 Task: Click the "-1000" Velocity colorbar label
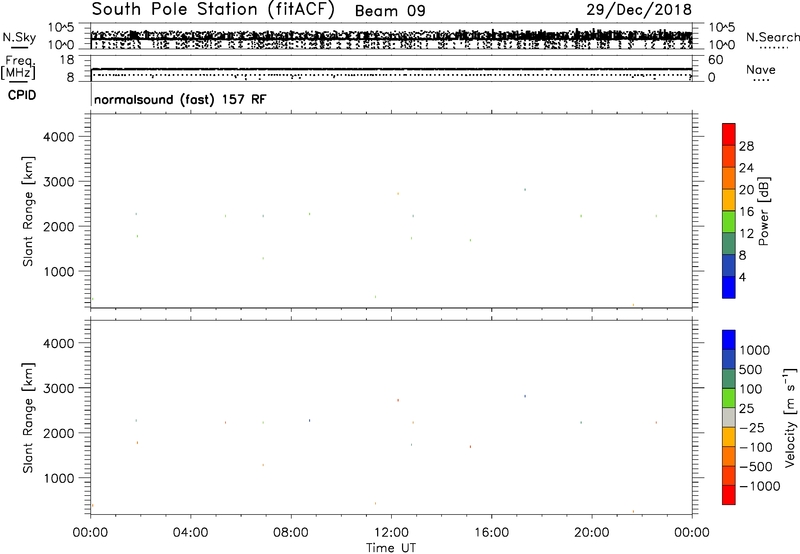759,486
